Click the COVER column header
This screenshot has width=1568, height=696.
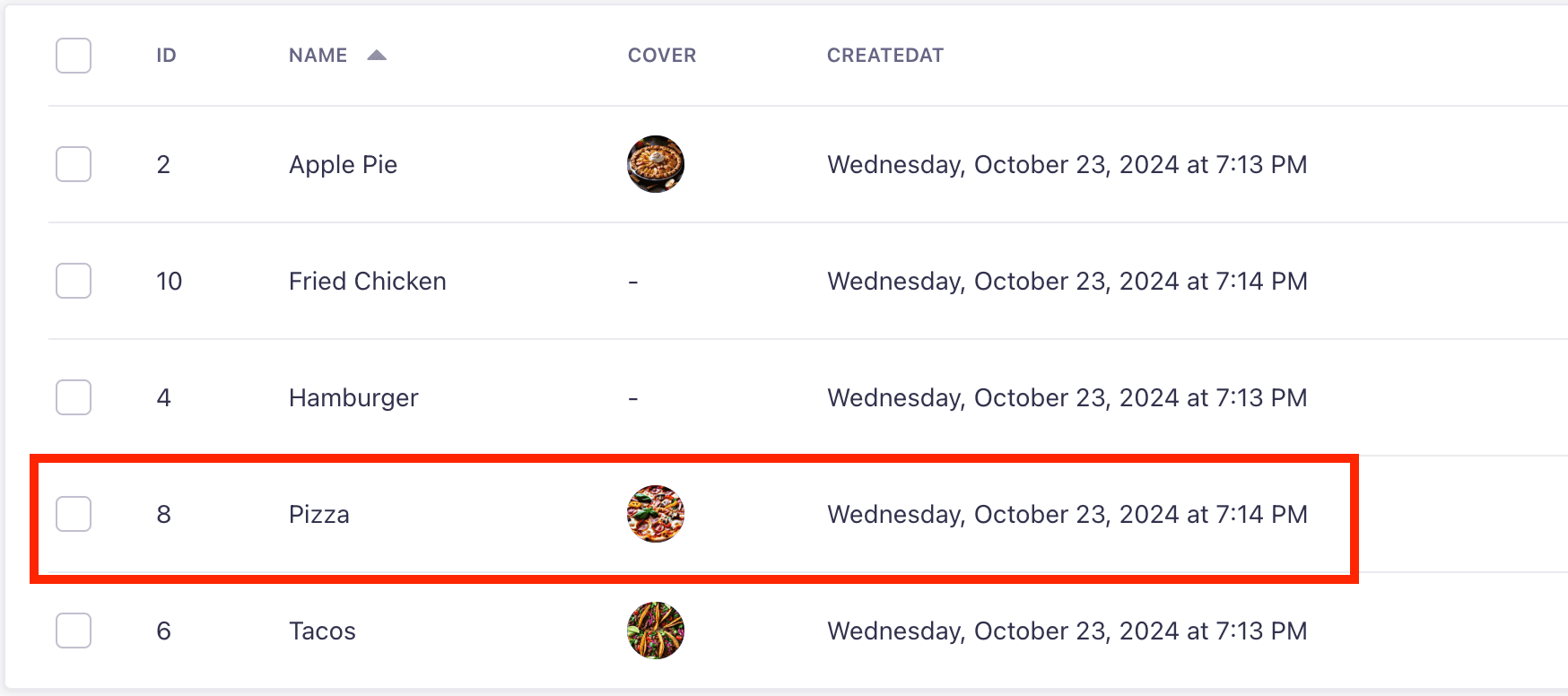(x=662, y=56)
